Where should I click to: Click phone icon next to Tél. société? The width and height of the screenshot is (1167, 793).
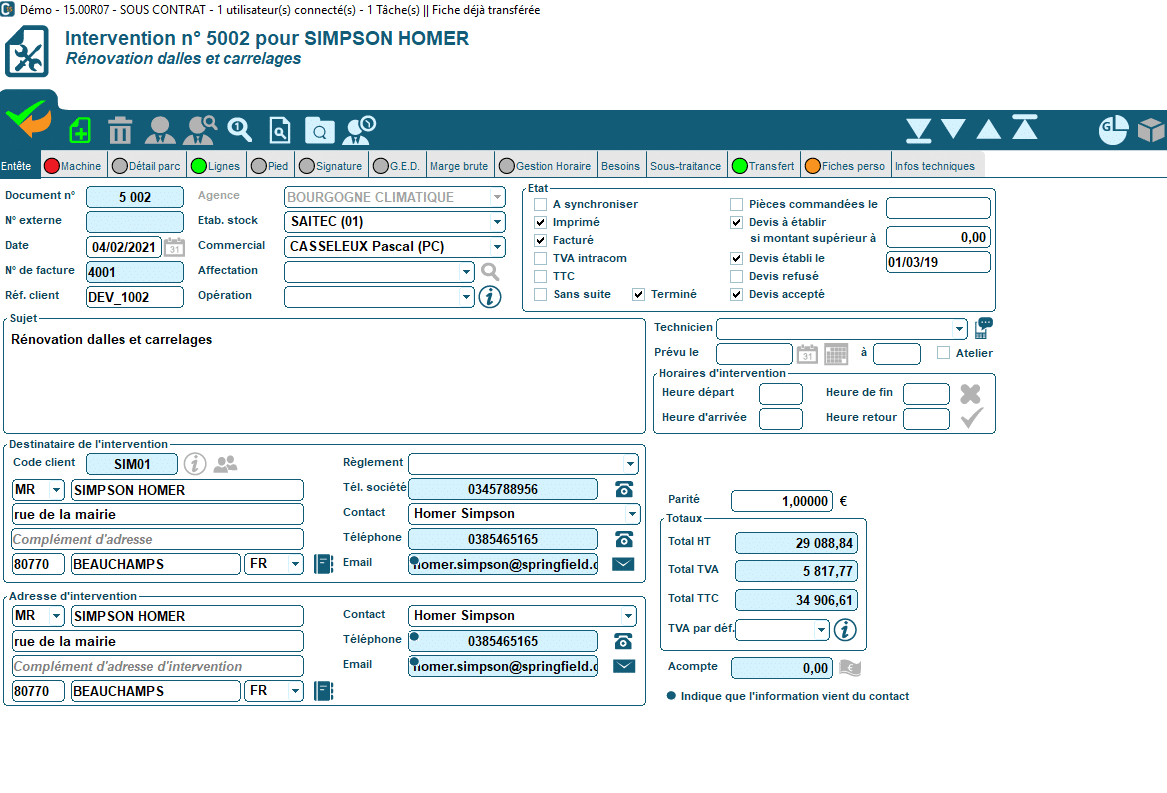click(x=624, y=489)
